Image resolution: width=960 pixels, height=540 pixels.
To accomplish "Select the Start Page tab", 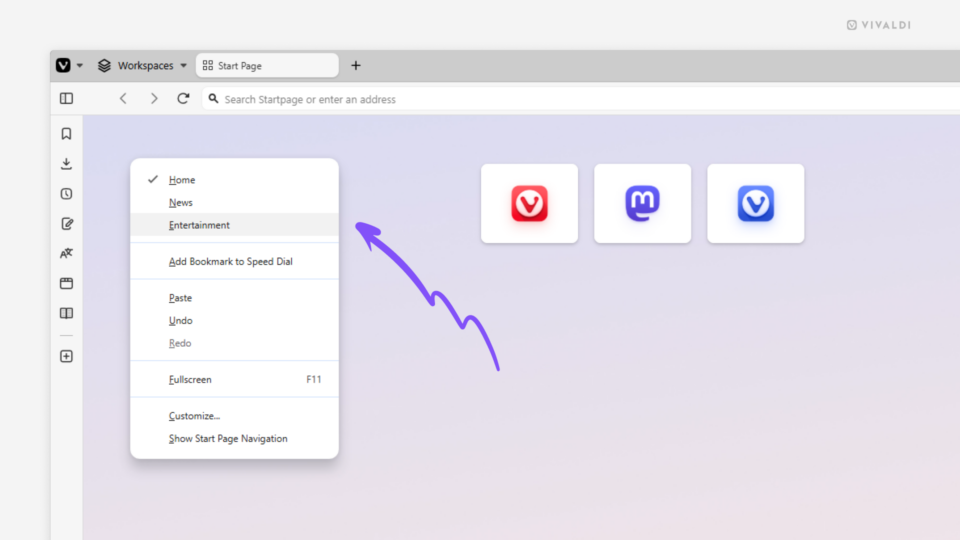I will [x=267, y=66].
